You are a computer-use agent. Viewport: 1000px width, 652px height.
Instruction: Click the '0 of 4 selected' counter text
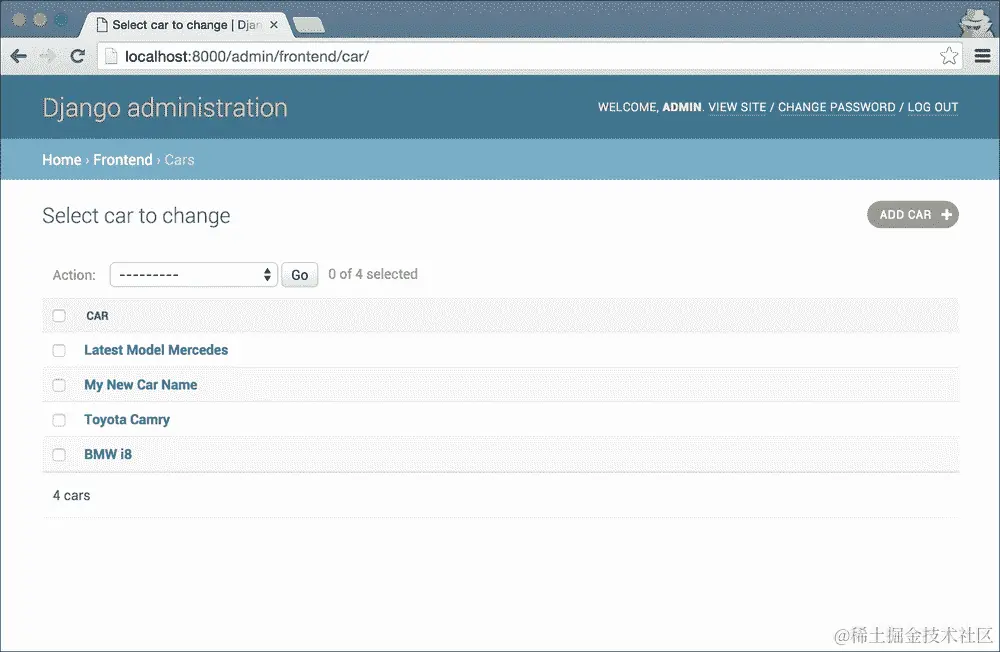tap(373, 274)
